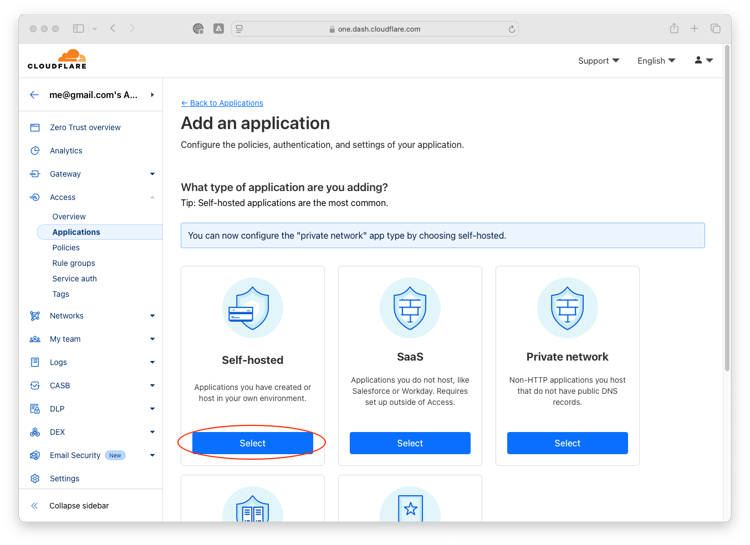Click the Private network shield illustration

pyautogui.click(x=567, y=308)
